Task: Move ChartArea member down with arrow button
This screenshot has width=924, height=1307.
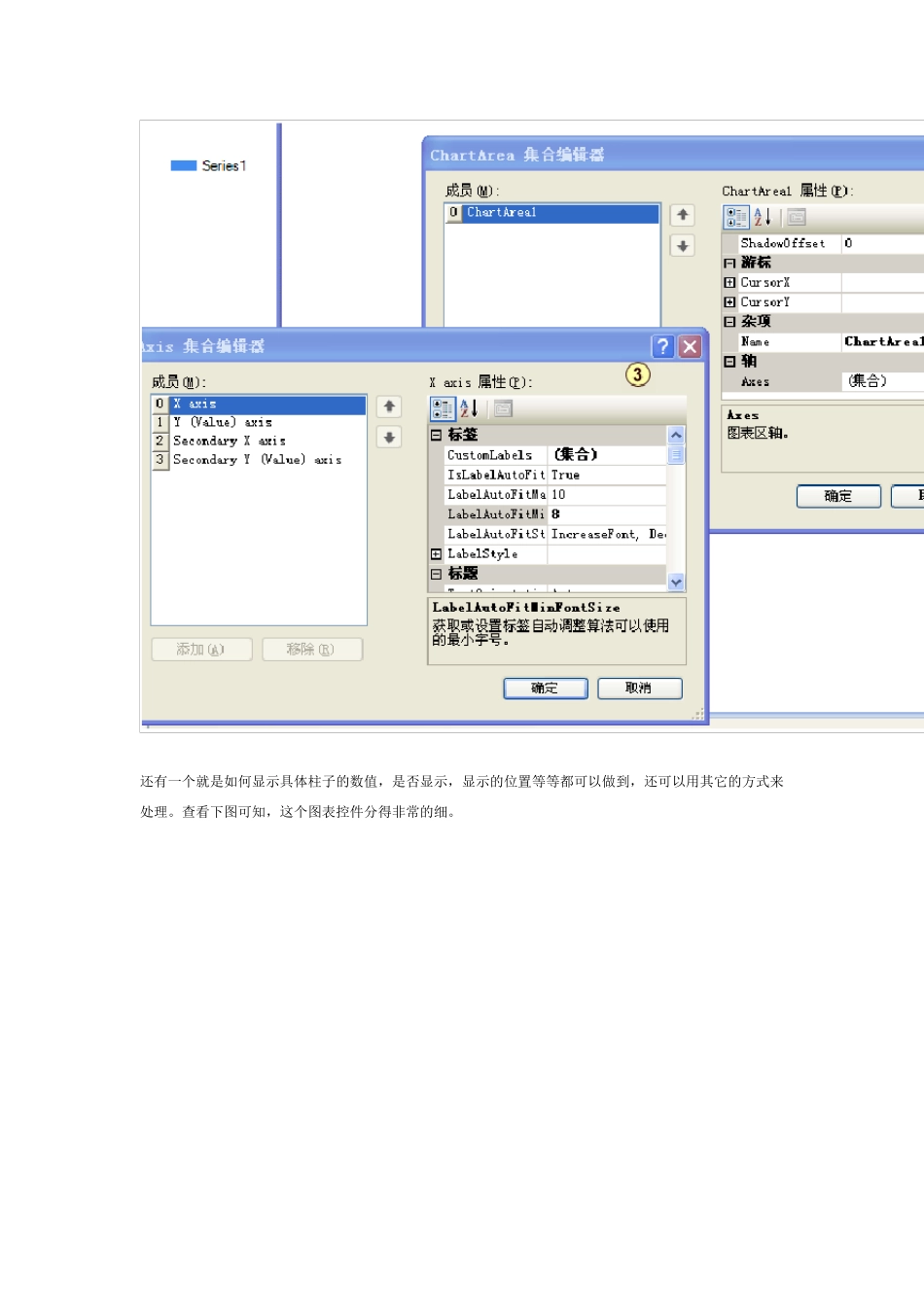Action: tap(683, 246)
